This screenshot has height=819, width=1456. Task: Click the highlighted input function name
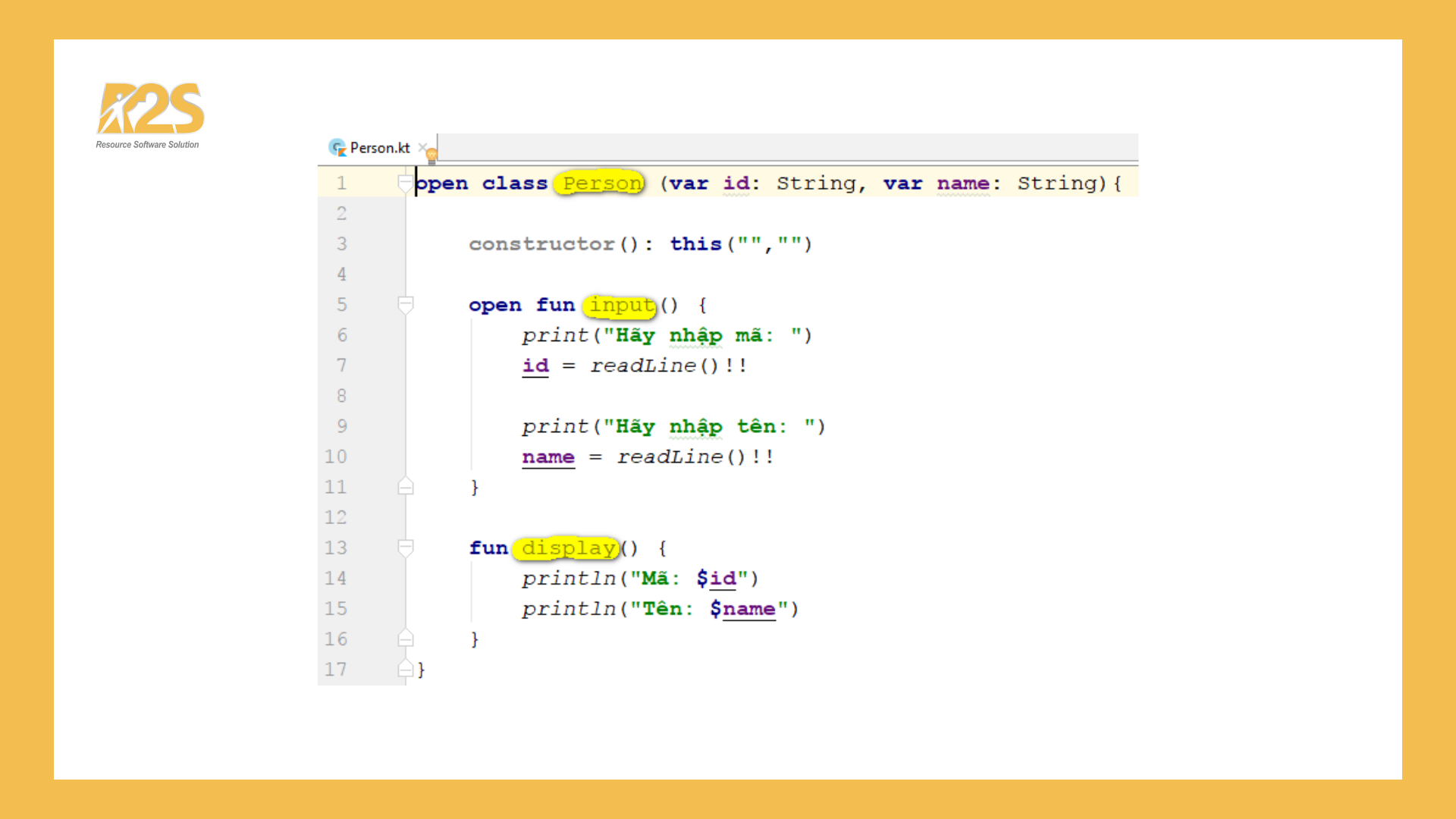pos(619,305)
